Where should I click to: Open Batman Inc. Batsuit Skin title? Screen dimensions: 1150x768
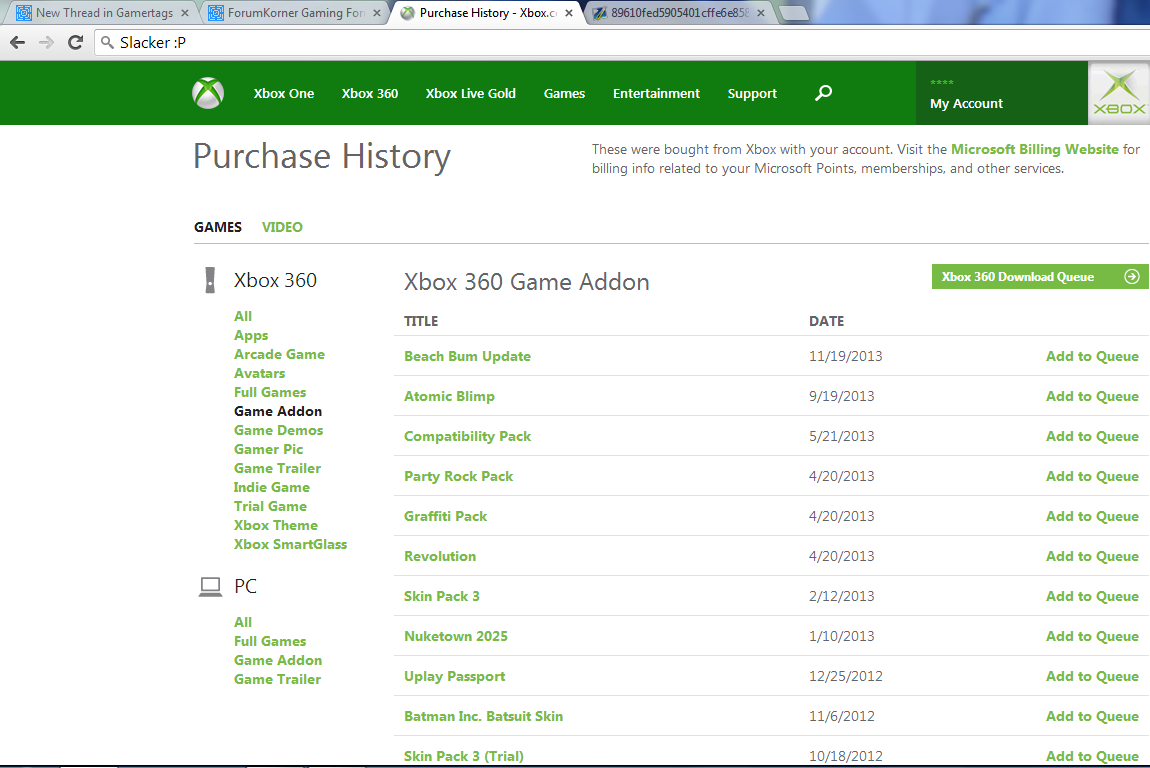tap(483, 716)
